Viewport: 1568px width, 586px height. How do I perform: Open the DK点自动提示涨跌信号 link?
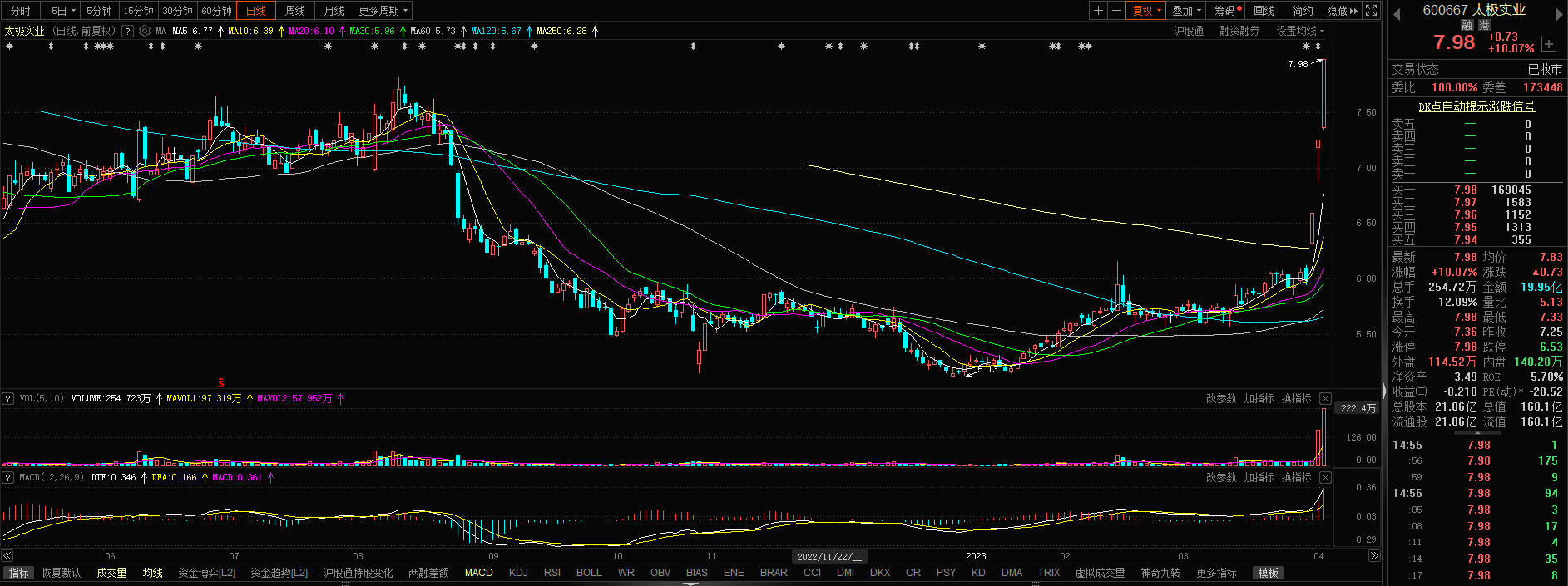pos(1476,106)
